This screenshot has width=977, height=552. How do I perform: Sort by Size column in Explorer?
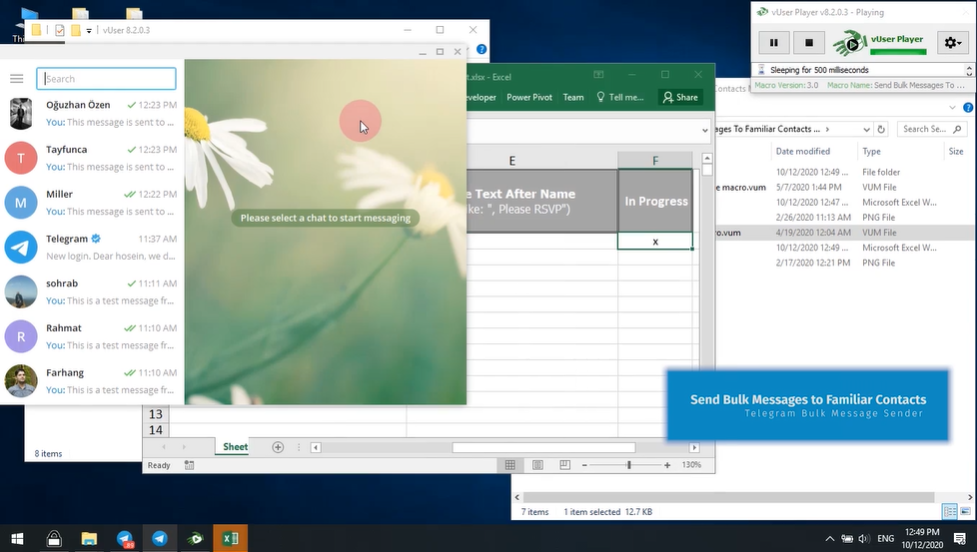(x=956, y=151)
